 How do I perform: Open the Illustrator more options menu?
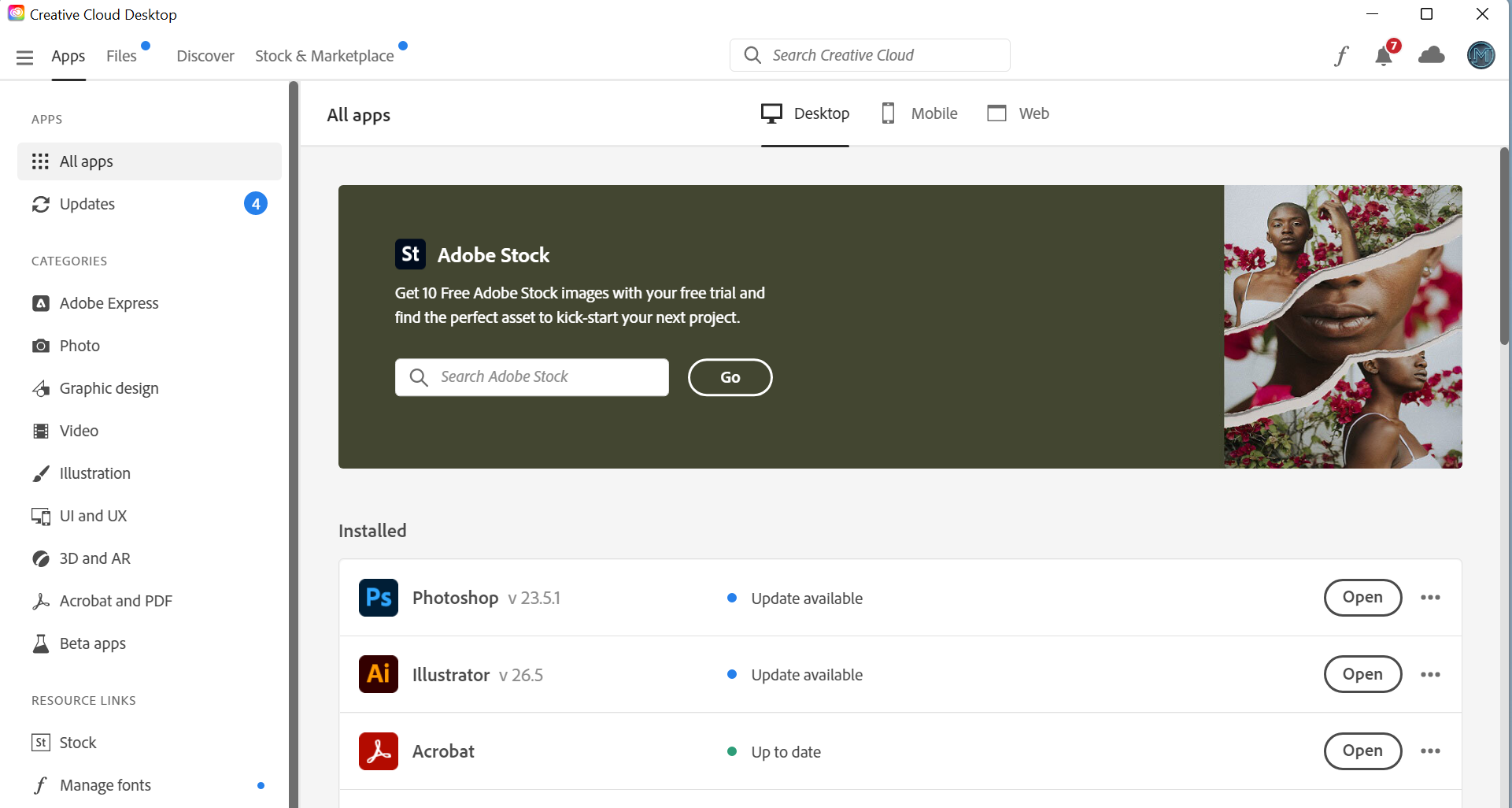[x=1431, y=674]
